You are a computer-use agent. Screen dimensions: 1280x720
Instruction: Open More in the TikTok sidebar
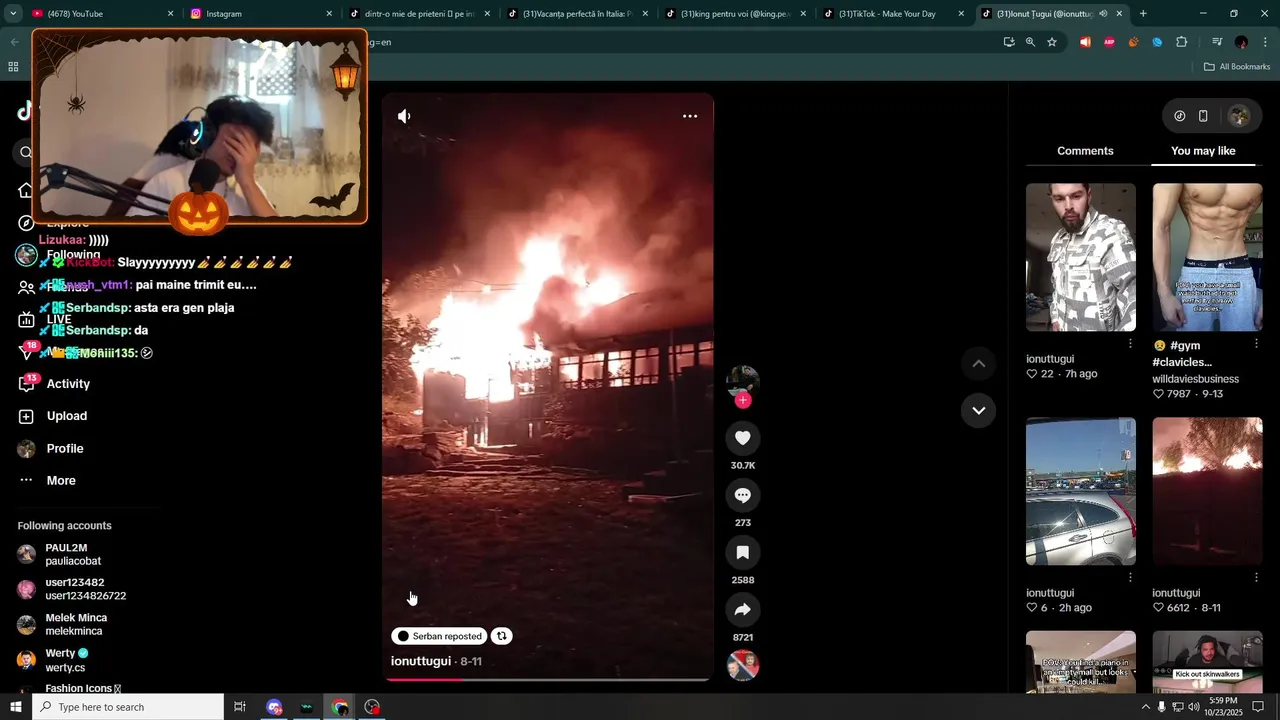click(60, 481)
